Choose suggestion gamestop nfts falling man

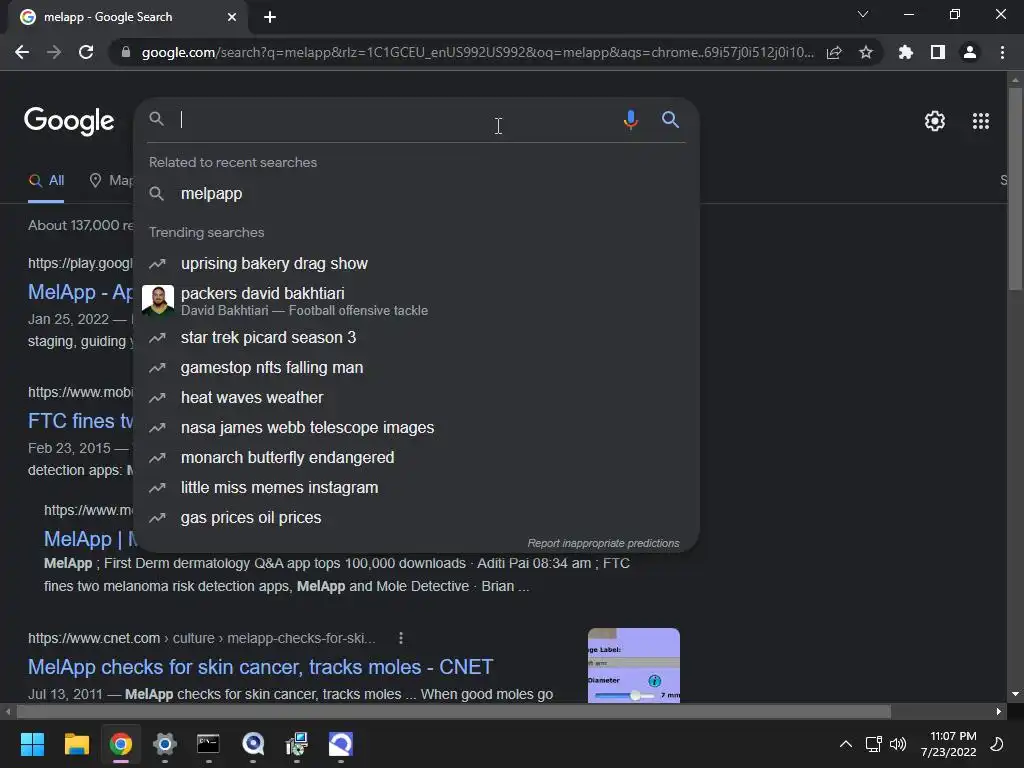click(x=417, y=367)
